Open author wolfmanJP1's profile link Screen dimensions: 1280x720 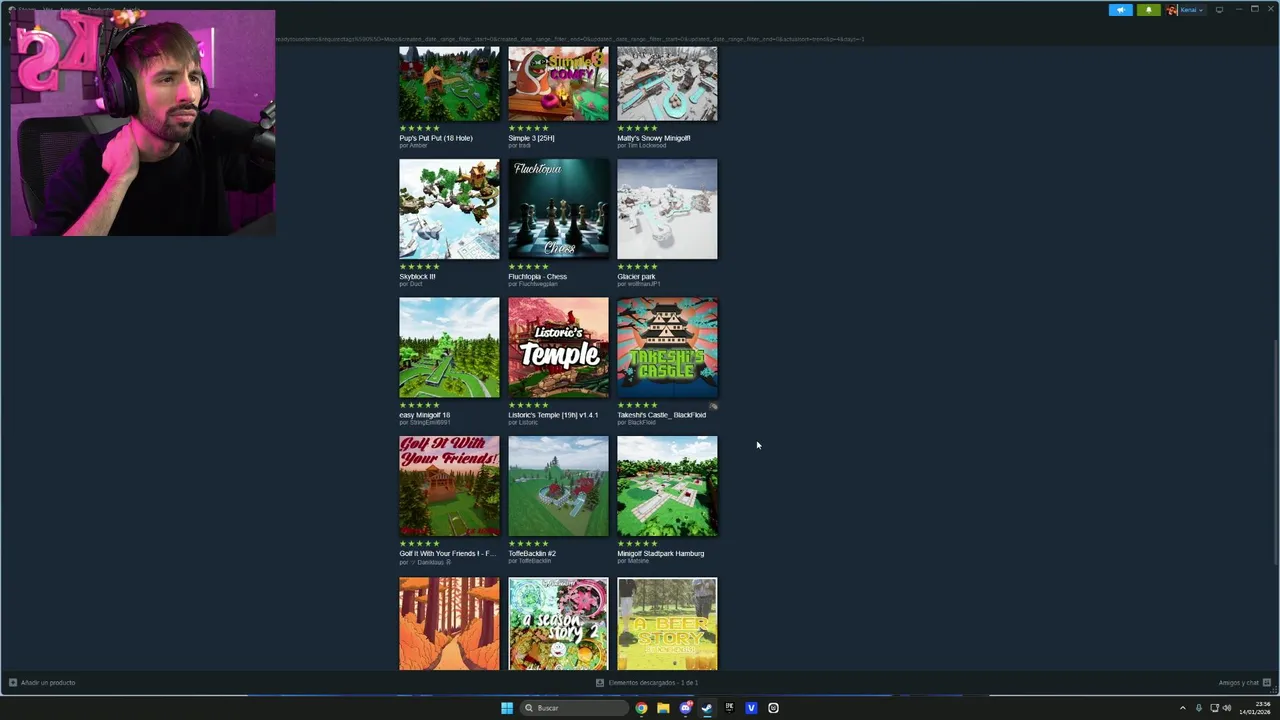pyautogui.click(x=643, y=284)
